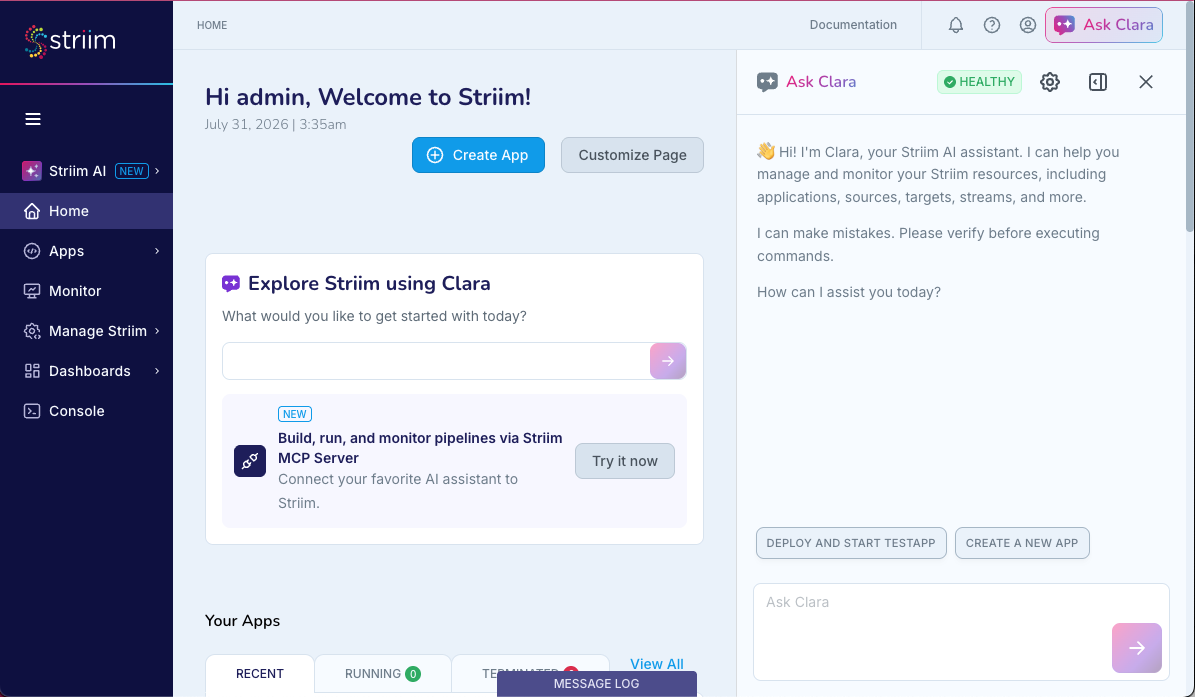Submit the Explore Striim prompt arrow
The width and height of the screenshot is (1195, 697).
tap(668, 361)
